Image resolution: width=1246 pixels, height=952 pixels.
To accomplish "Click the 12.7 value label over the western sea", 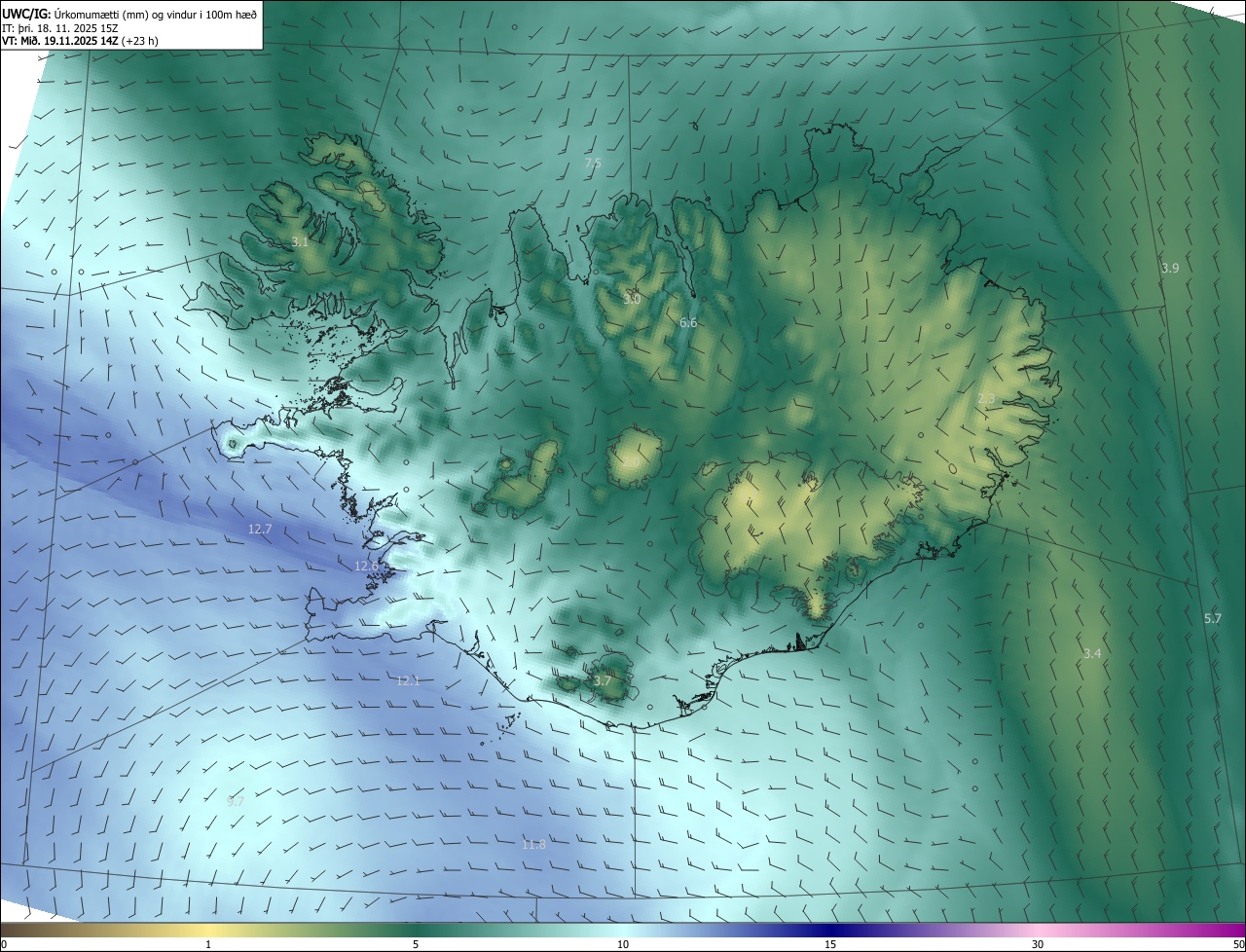I will pyautogui.click(x=260, y=530).
